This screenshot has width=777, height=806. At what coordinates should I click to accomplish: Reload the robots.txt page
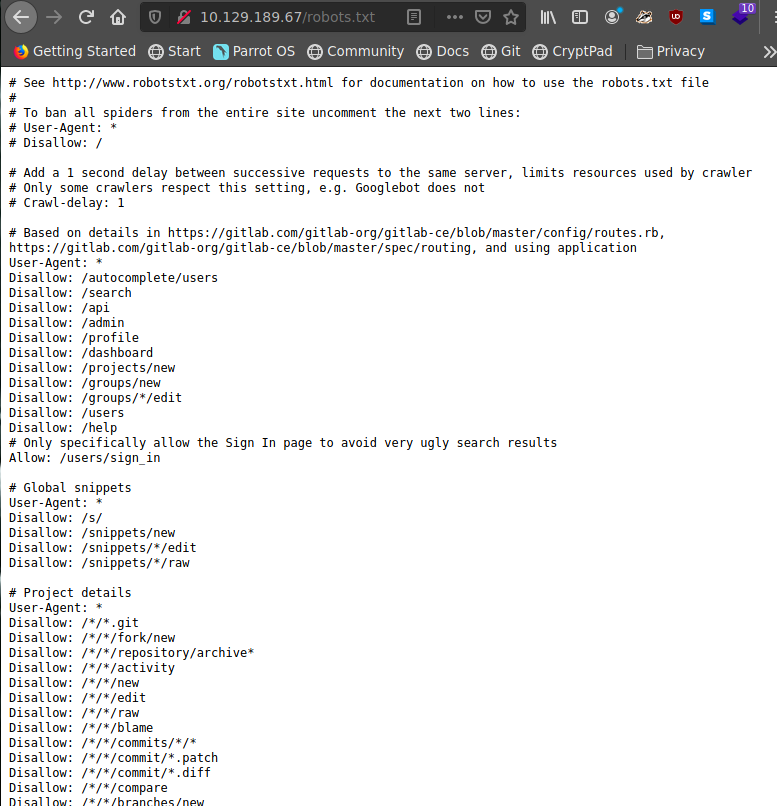click(86, 17)
